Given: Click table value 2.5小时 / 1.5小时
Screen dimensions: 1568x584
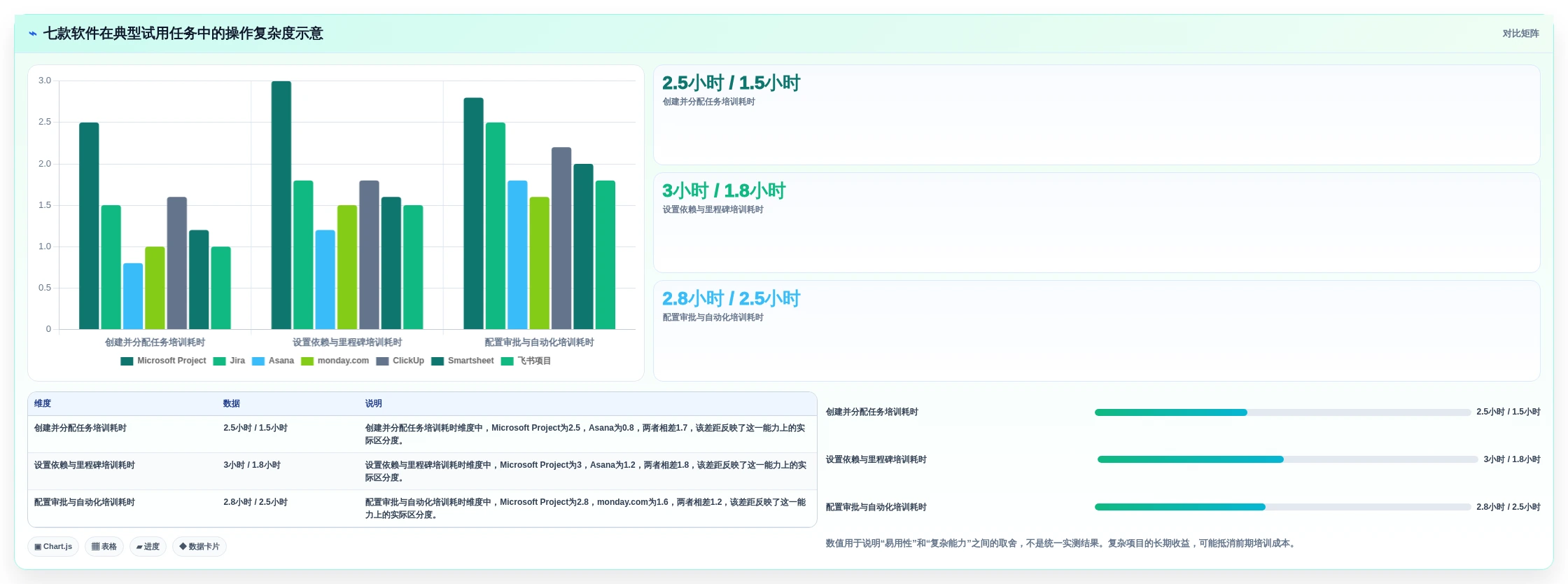Looking at the screenshot, I should (x=255, y=428).
